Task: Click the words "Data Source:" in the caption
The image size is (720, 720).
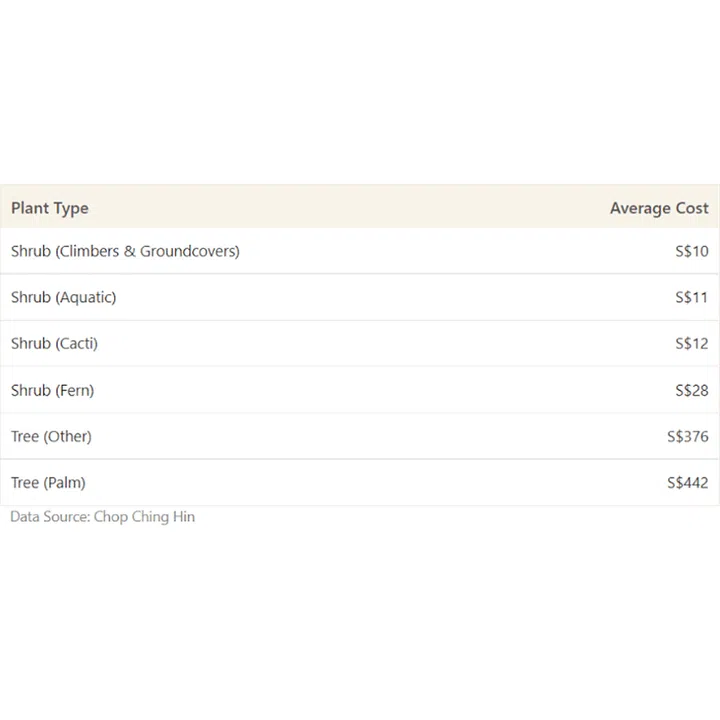Action: click(50, 517)
